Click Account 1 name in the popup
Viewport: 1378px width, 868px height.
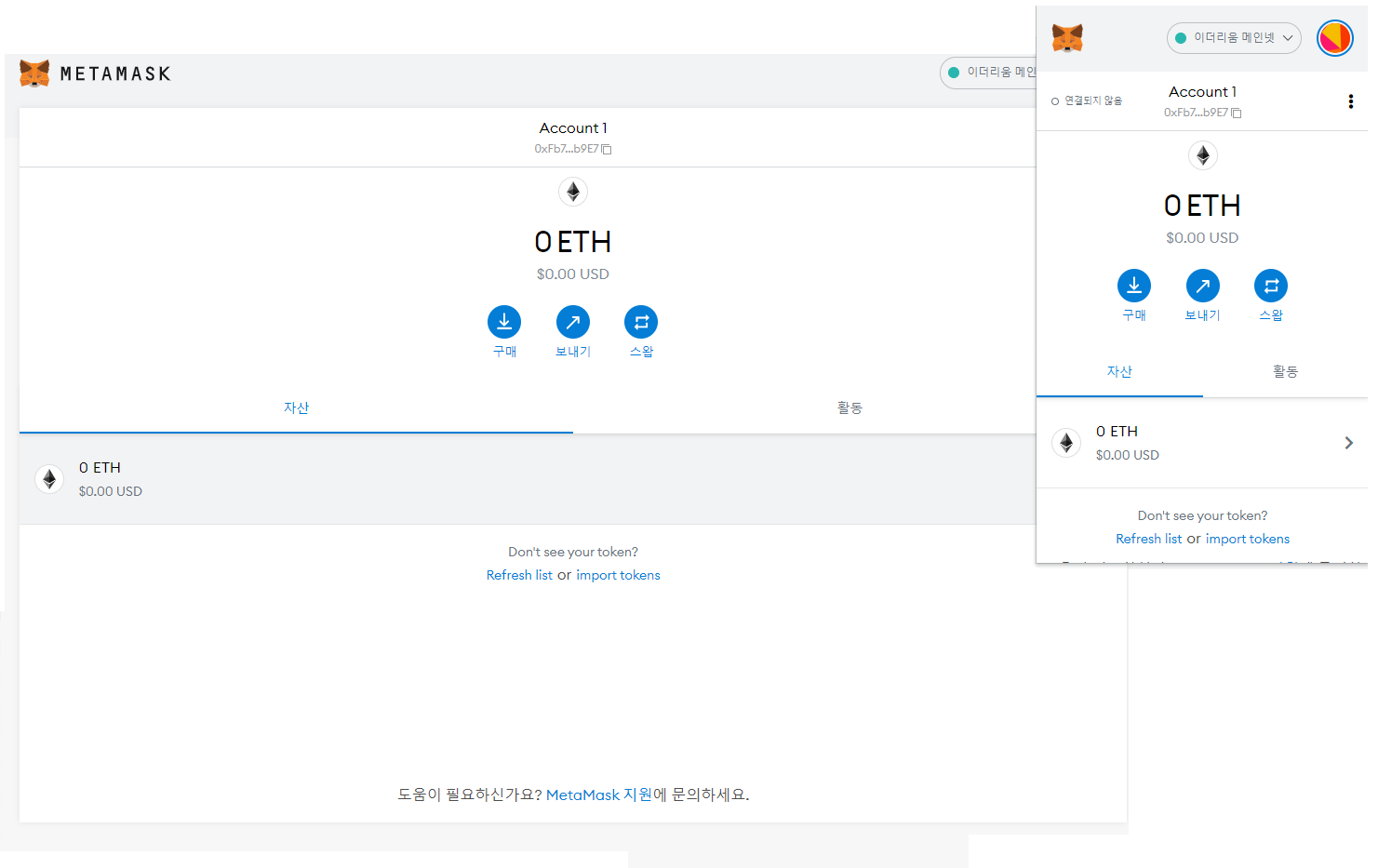[x=1202, y=92]
